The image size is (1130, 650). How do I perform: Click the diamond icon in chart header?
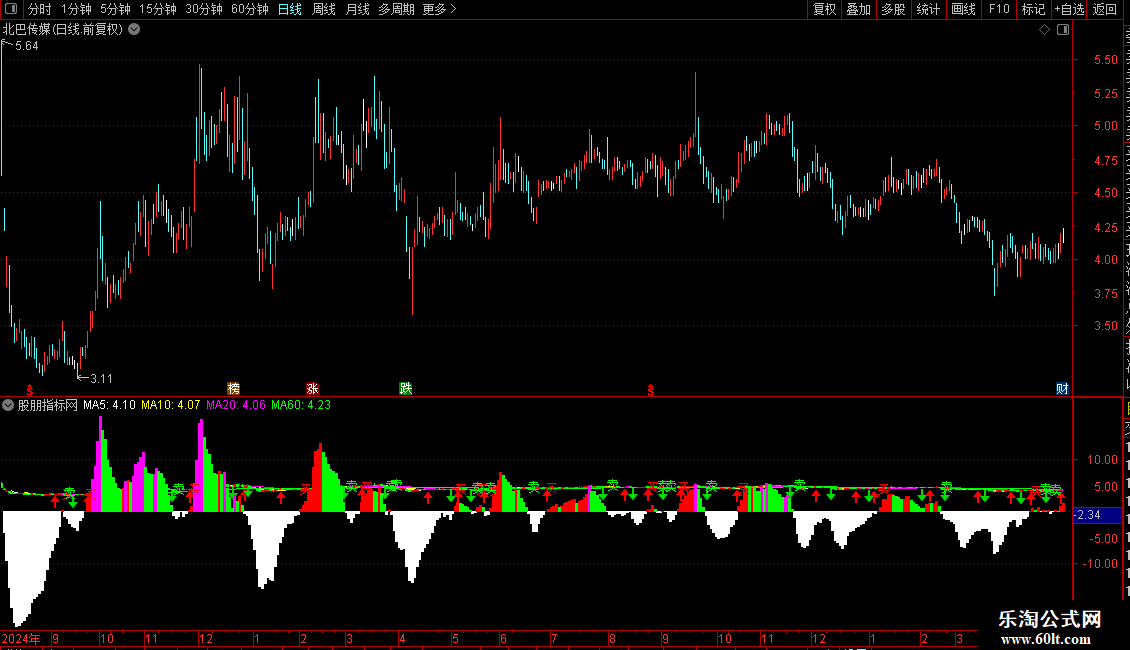(1044, 30)
